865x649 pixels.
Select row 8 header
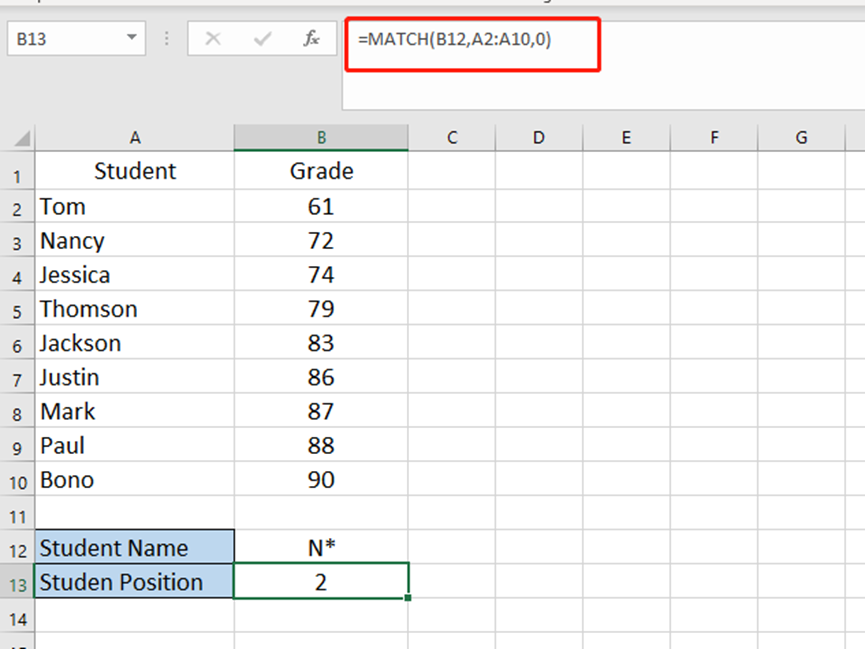17,411
